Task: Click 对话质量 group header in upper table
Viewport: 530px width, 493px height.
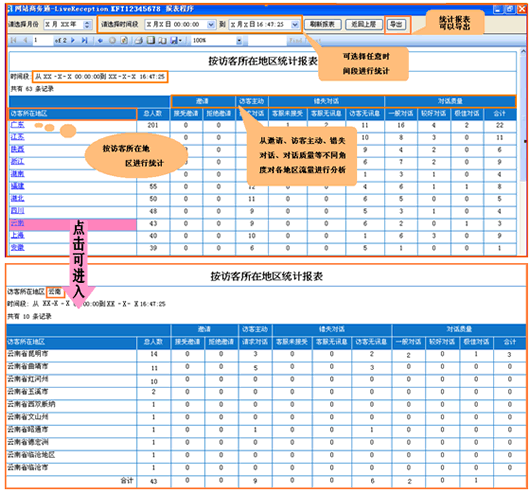Action: 450,101
